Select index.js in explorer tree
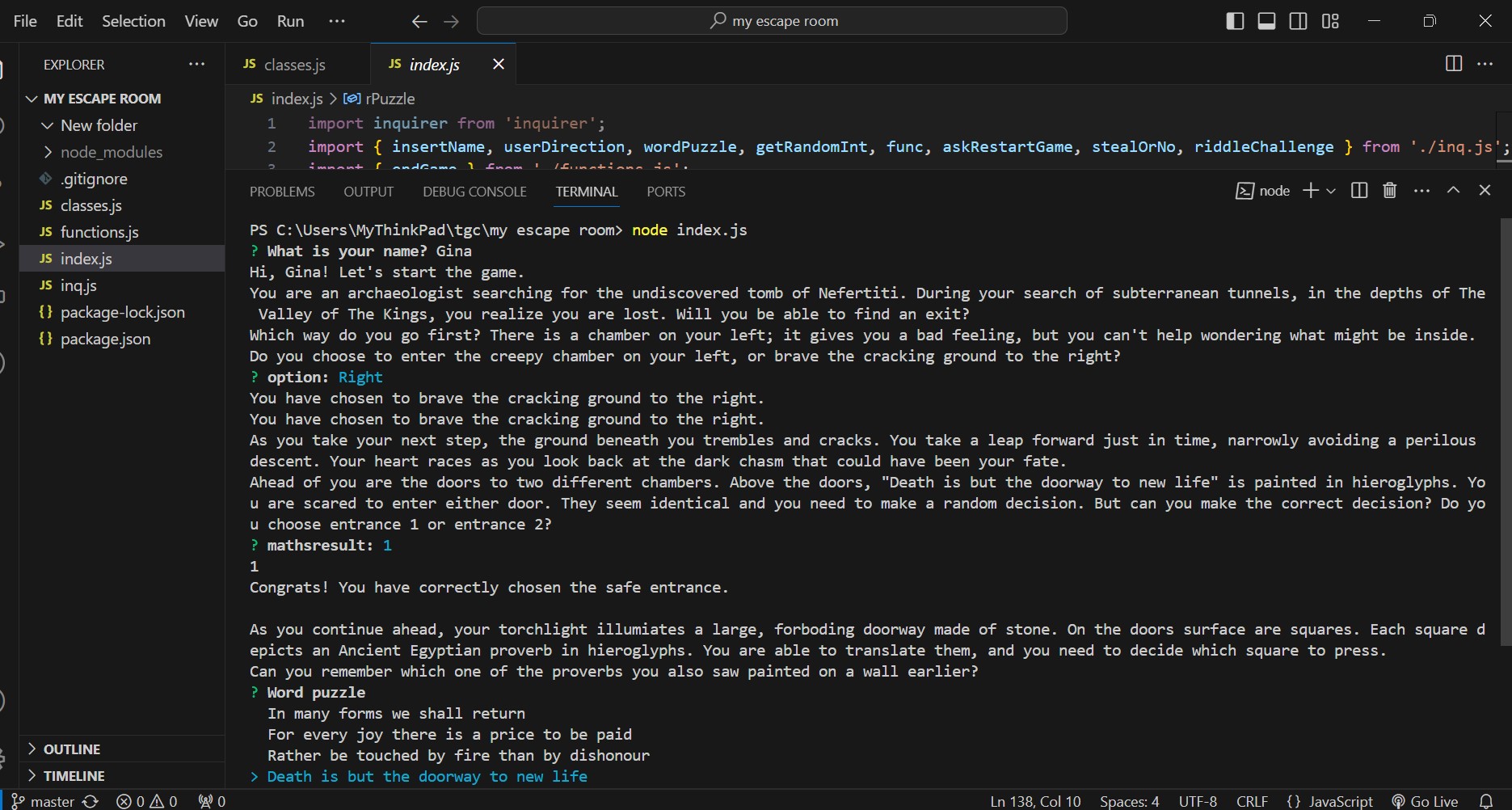This screenshot has height=810, width=1512. (x=121, y=259)
